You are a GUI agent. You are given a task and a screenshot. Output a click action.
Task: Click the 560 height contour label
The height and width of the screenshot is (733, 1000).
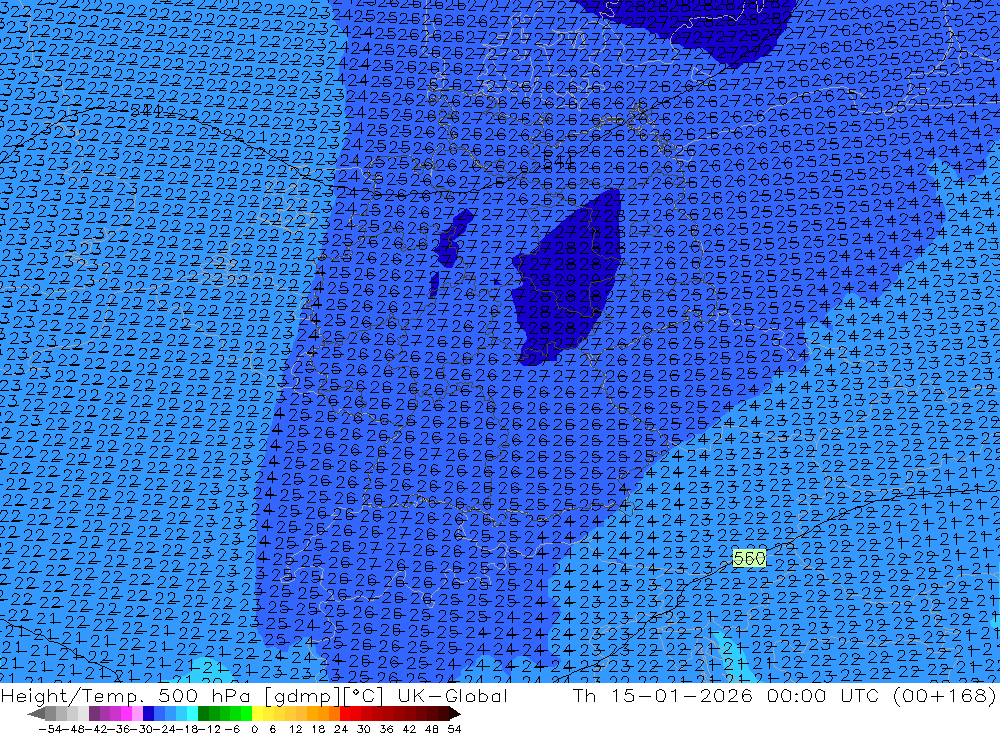coord(749,559)
